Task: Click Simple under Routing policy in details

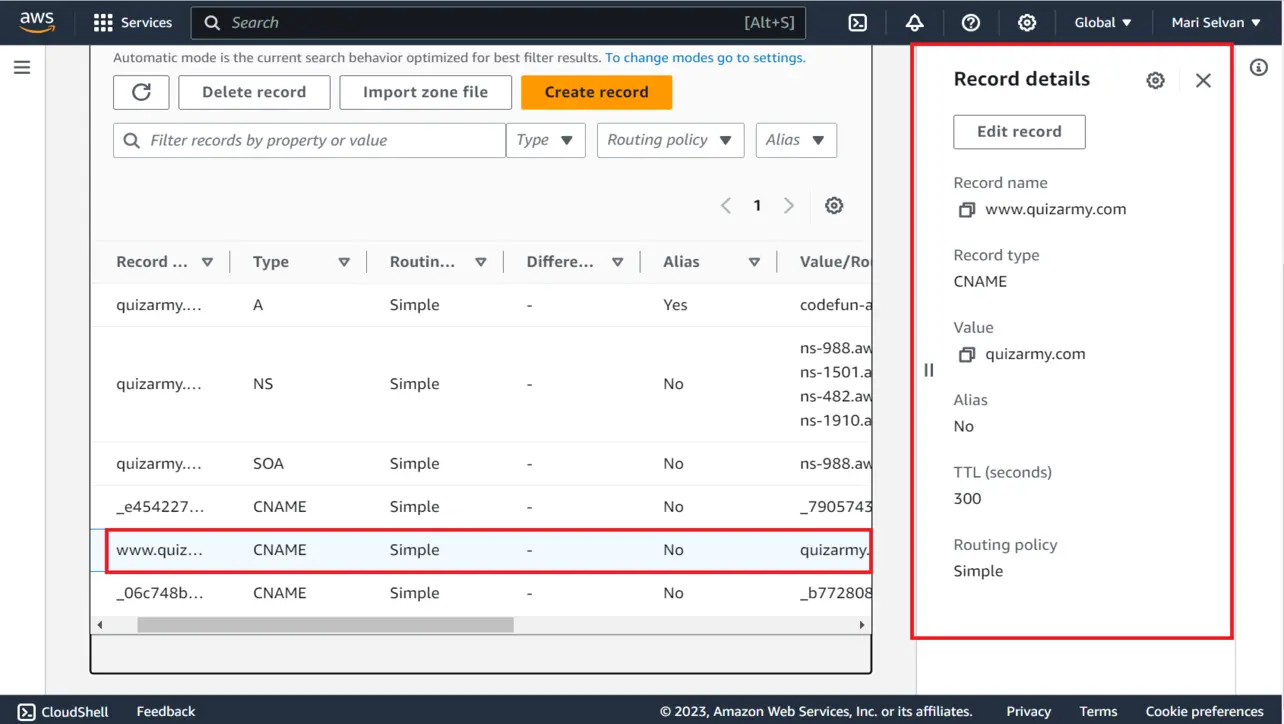Action: click(x=978, y=572)
